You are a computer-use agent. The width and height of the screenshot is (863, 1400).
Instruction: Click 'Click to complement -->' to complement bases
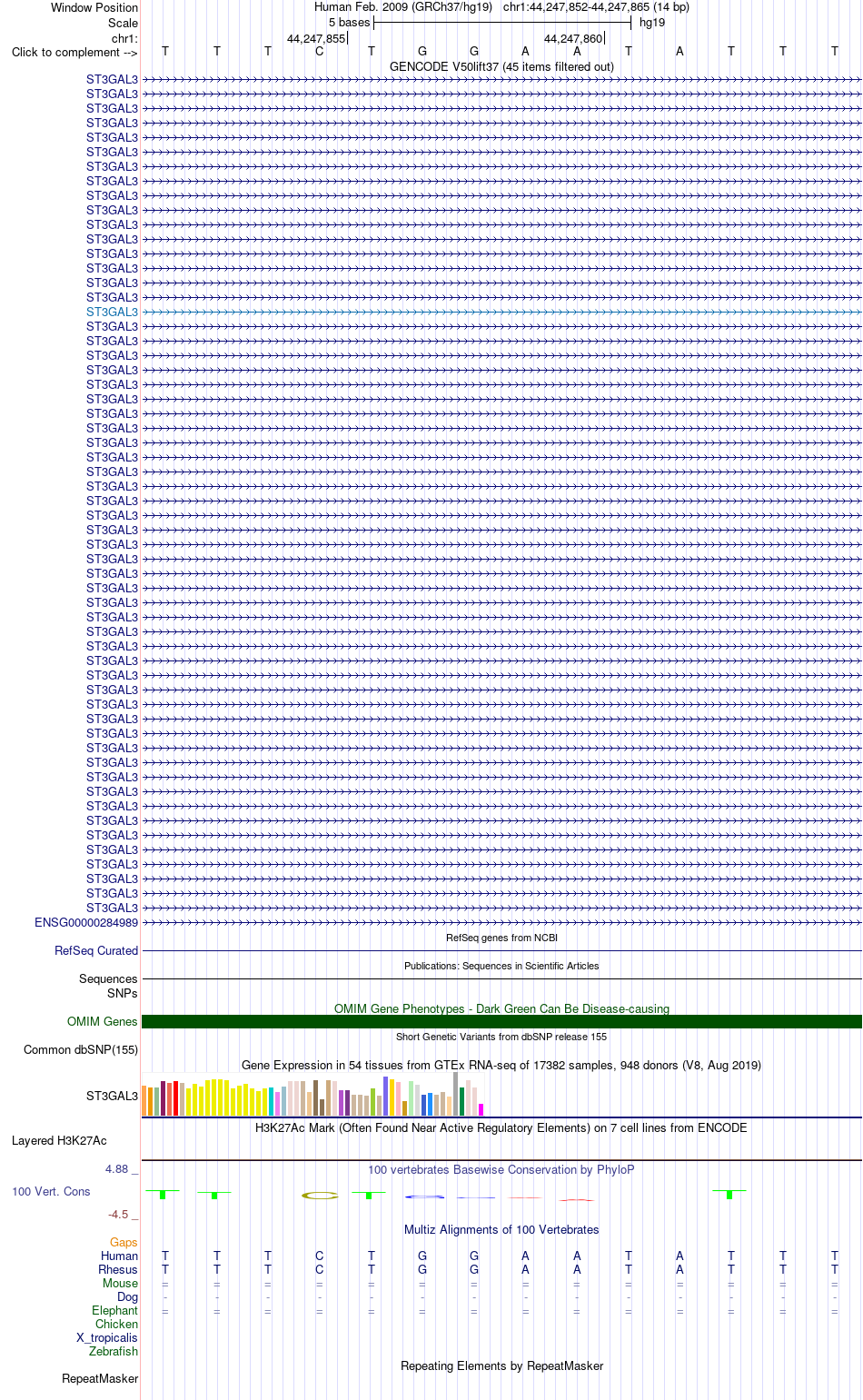74,53
